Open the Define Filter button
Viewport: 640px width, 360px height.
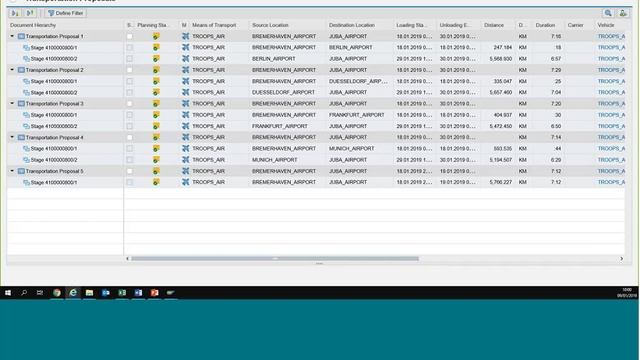coord(65,13)
